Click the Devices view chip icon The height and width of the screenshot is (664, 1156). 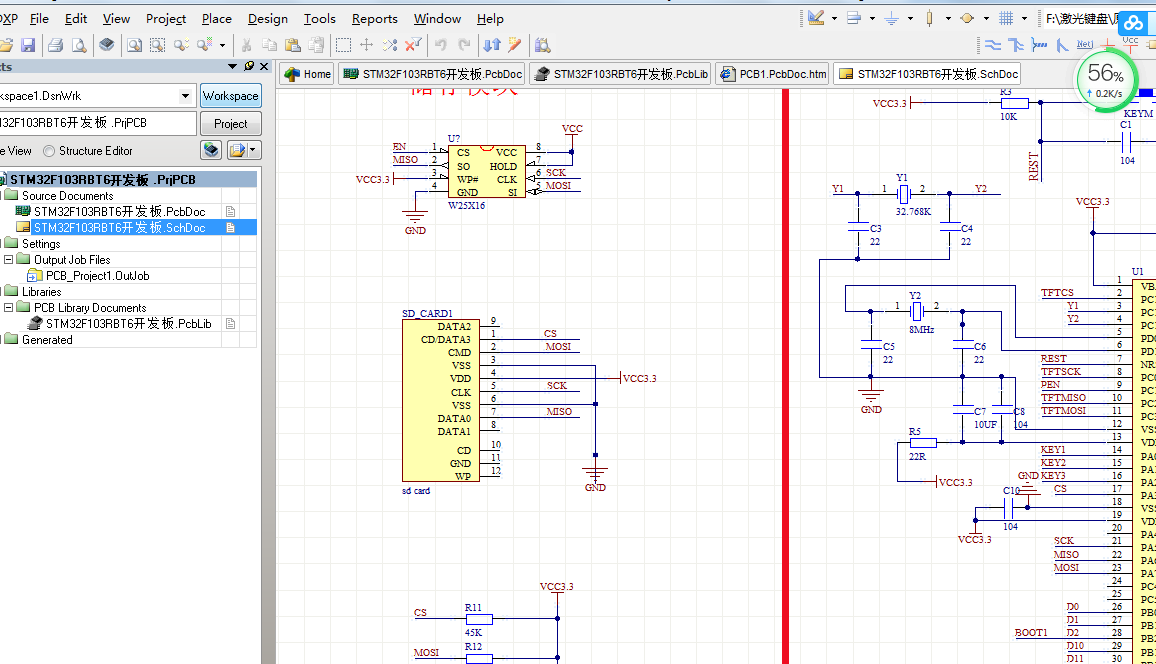point(107,46)
